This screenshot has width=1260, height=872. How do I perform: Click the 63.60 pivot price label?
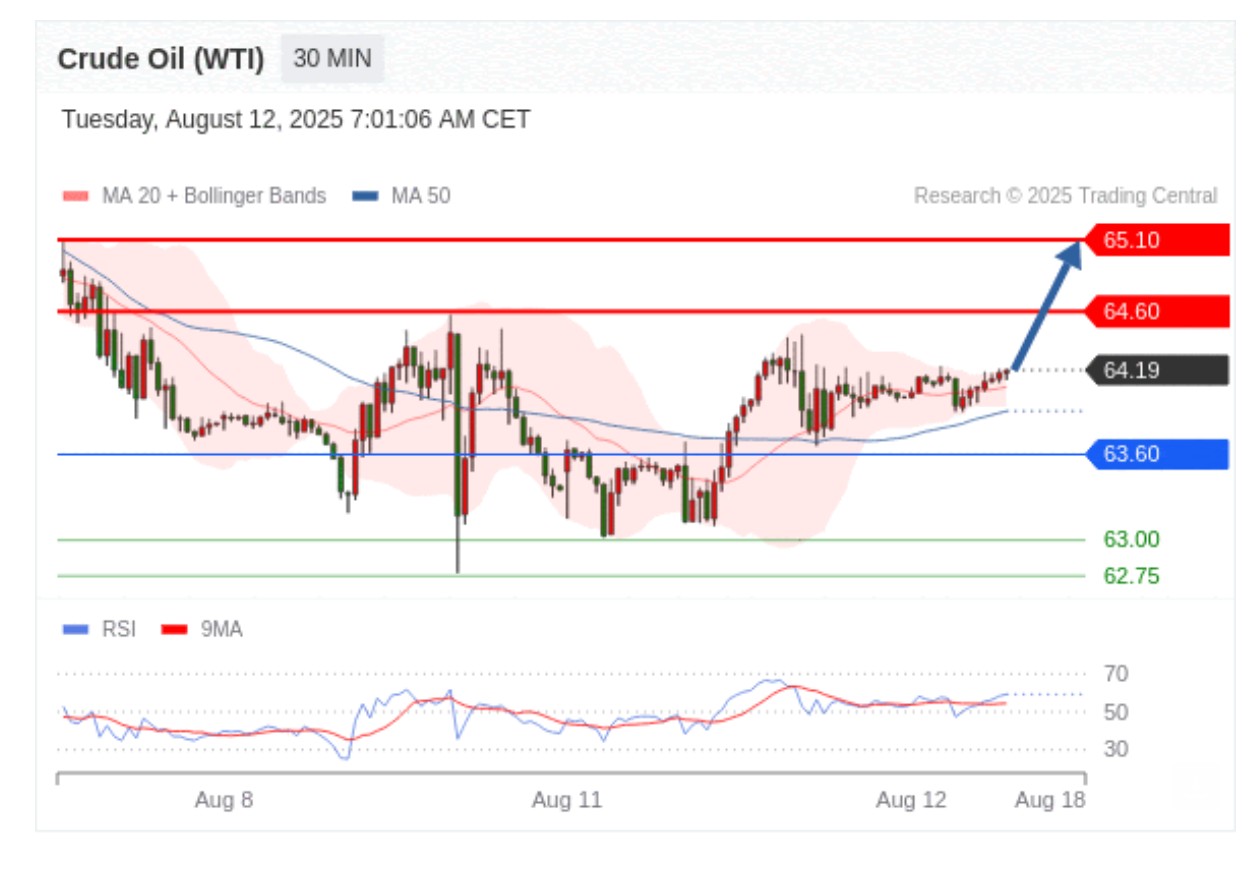(1157, 454)
